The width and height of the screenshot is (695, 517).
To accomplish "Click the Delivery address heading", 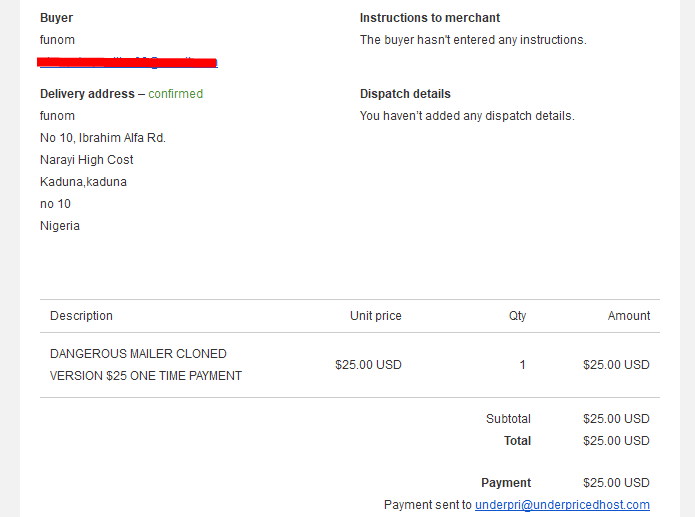I will pyautogui.click(x=87, y=94).
